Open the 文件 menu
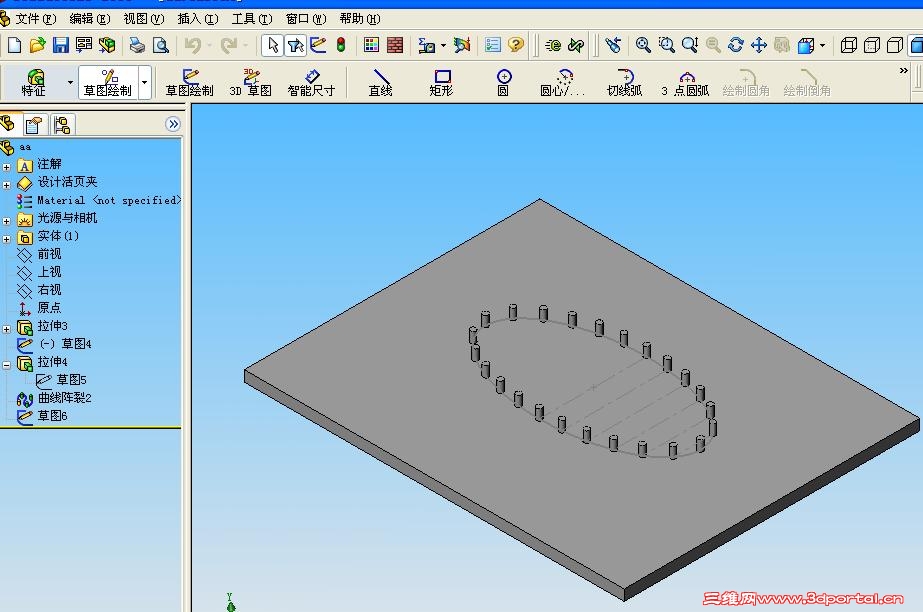 click(x=35, y=19)
